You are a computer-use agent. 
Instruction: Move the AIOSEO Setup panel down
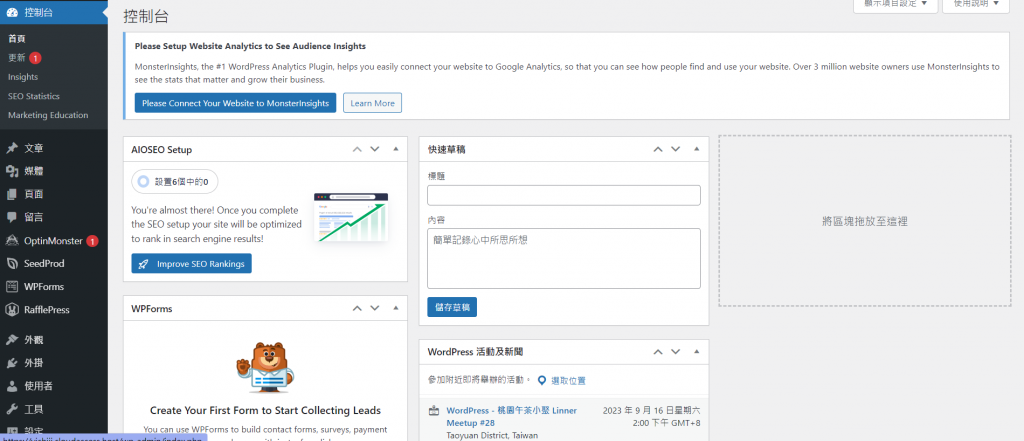click(375, 149)
